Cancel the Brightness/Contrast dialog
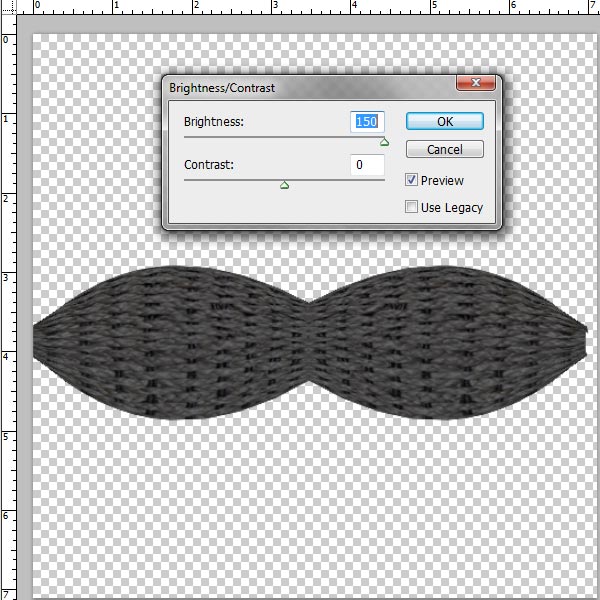Image resolution: width=600 pixels, height=600 pixels. tap(445, 149)
